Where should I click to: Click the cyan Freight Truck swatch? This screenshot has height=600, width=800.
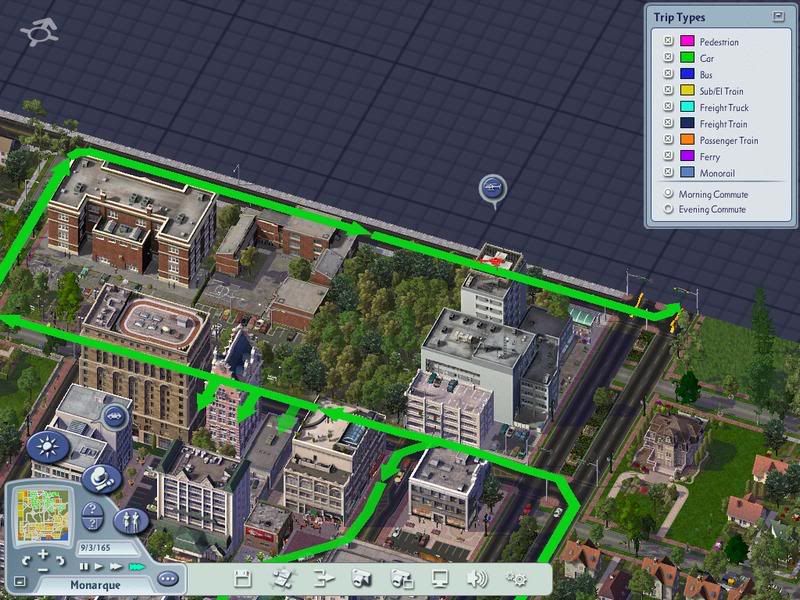point(687,106)
